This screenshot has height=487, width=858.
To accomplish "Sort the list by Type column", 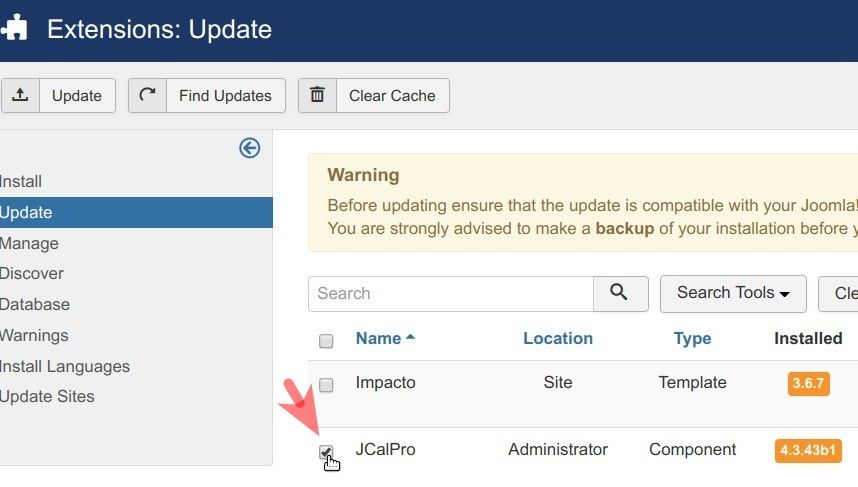I will [692, 339].
